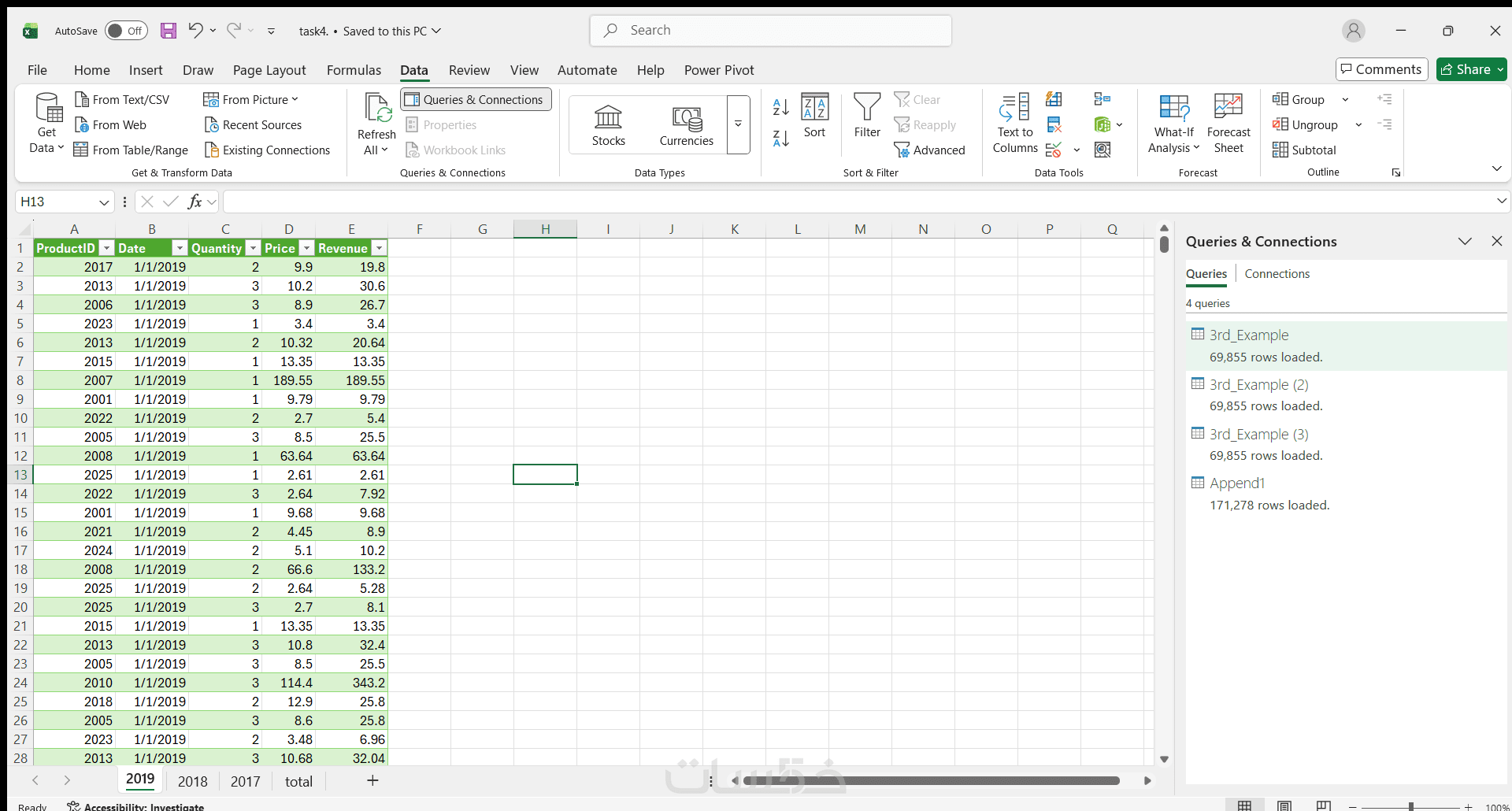The width and height of the screenshot is (1512, 811).
Task: Open the Power Pivot tab
Action: (719, 70)
